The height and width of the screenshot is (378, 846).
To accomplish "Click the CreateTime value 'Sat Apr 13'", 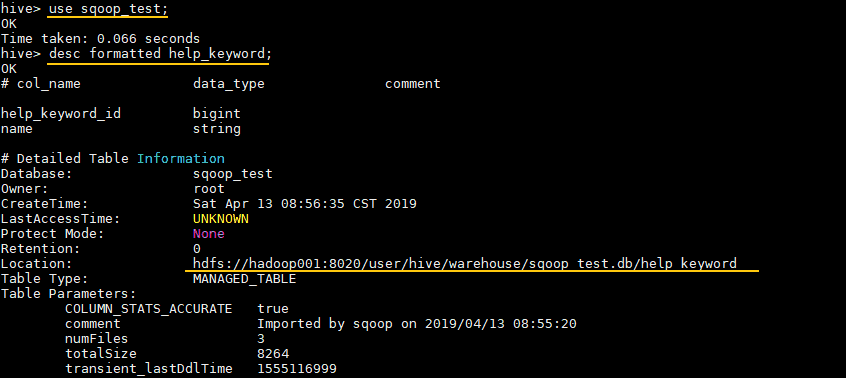I will point(233,204).
